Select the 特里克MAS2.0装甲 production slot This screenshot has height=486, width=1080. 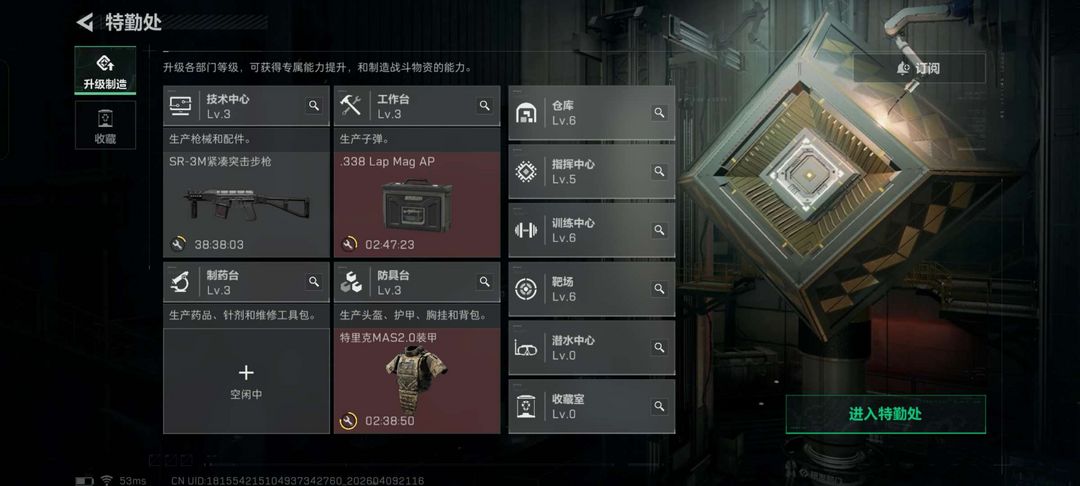coord(417,381)
